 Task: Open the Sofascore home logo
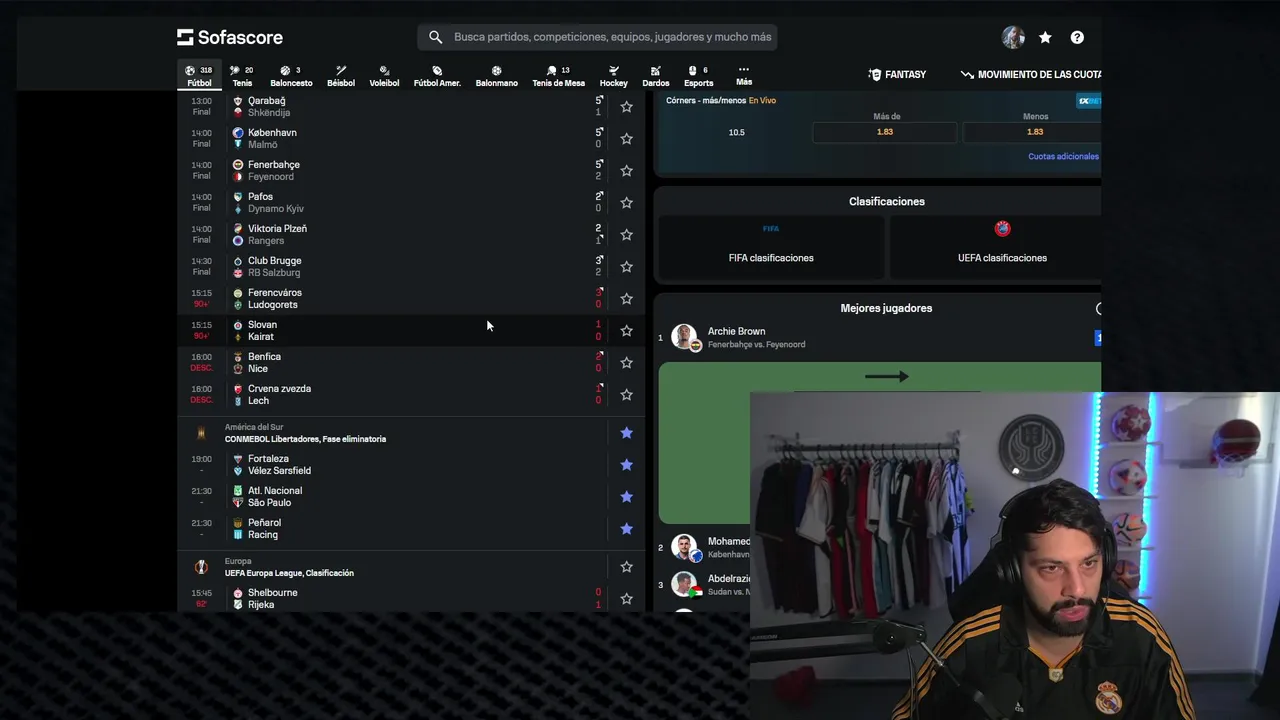(x=230, y=37)
